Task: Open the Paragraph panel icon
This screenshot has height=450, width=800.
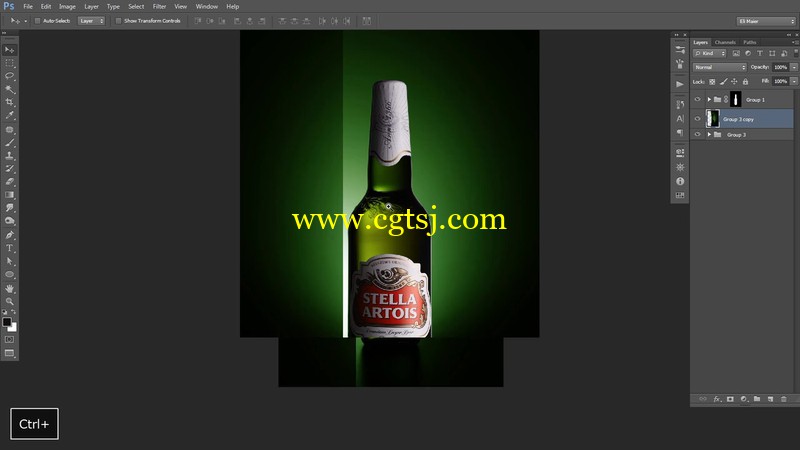Action: pyautogui.click(x=680, y=133)
